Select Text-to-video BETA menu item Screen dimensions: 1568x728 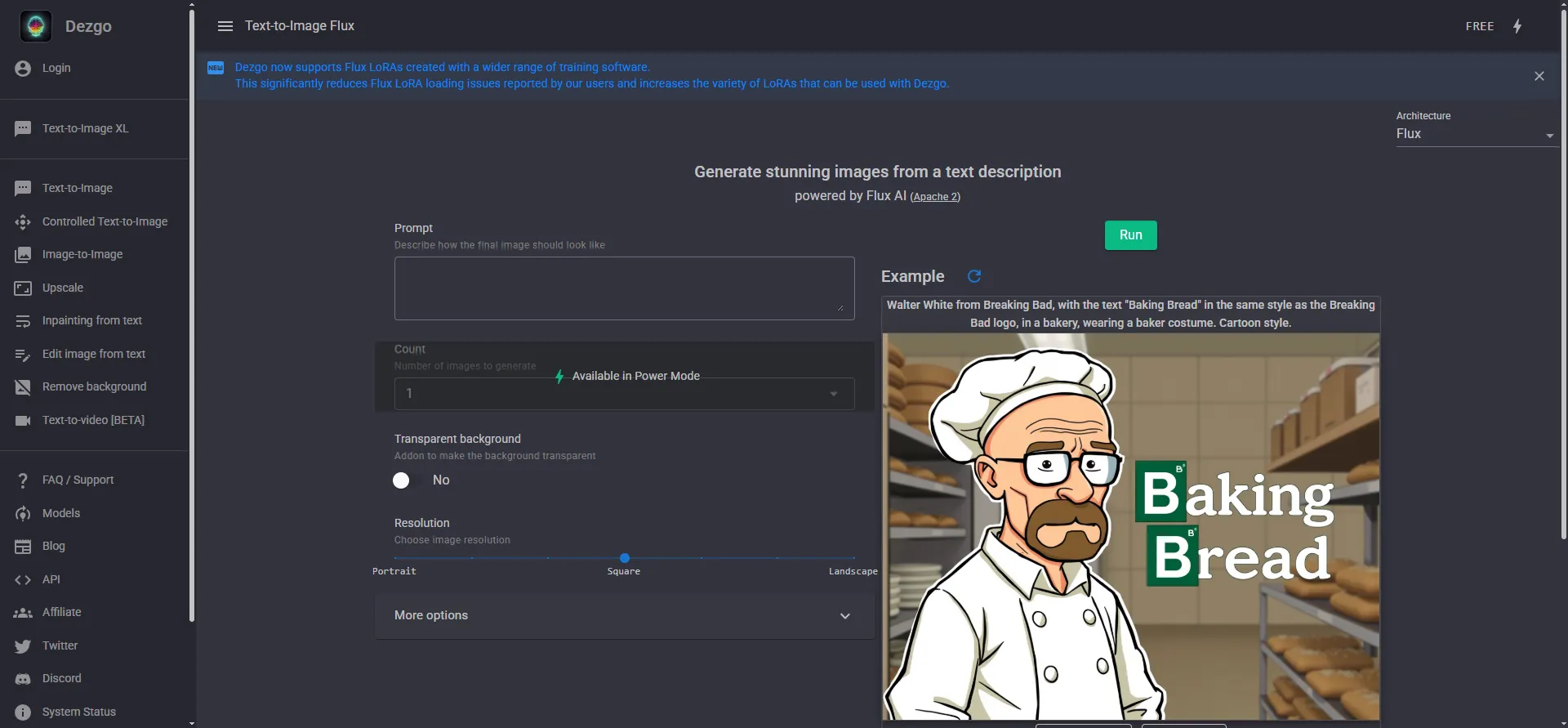tap(93, 420)
